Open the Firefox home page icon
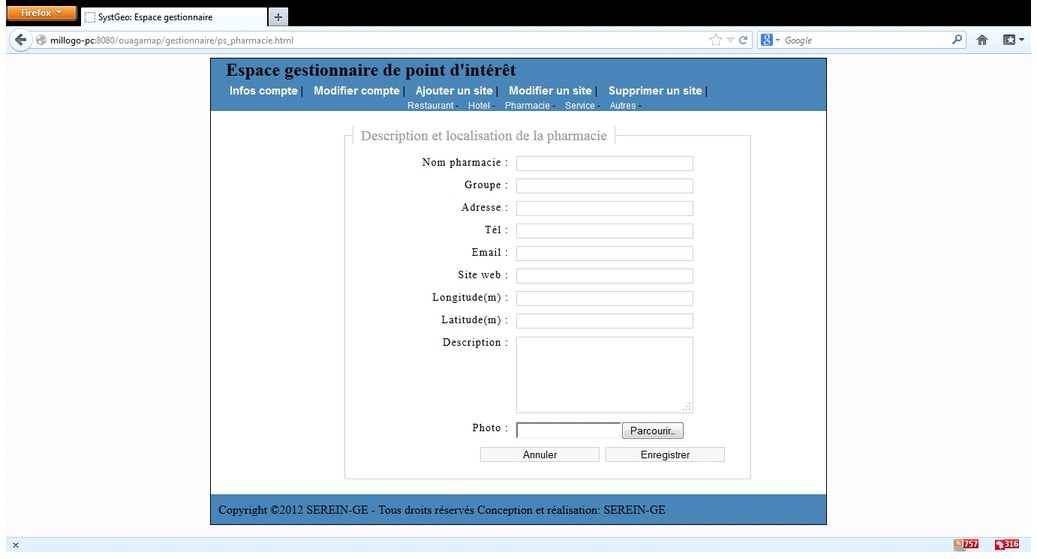Viewport: 1037px width, 559px height. pos(982,40)
